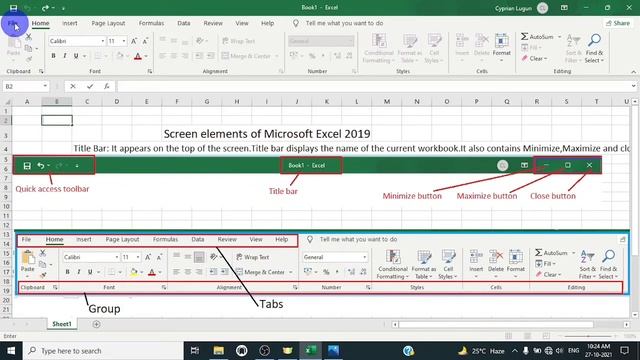Click the AutoSum sigma in the top ribbon
Image resolution: width=640 pixels, height=360 pixels.
pyautogui.click(x=525, y=37)
